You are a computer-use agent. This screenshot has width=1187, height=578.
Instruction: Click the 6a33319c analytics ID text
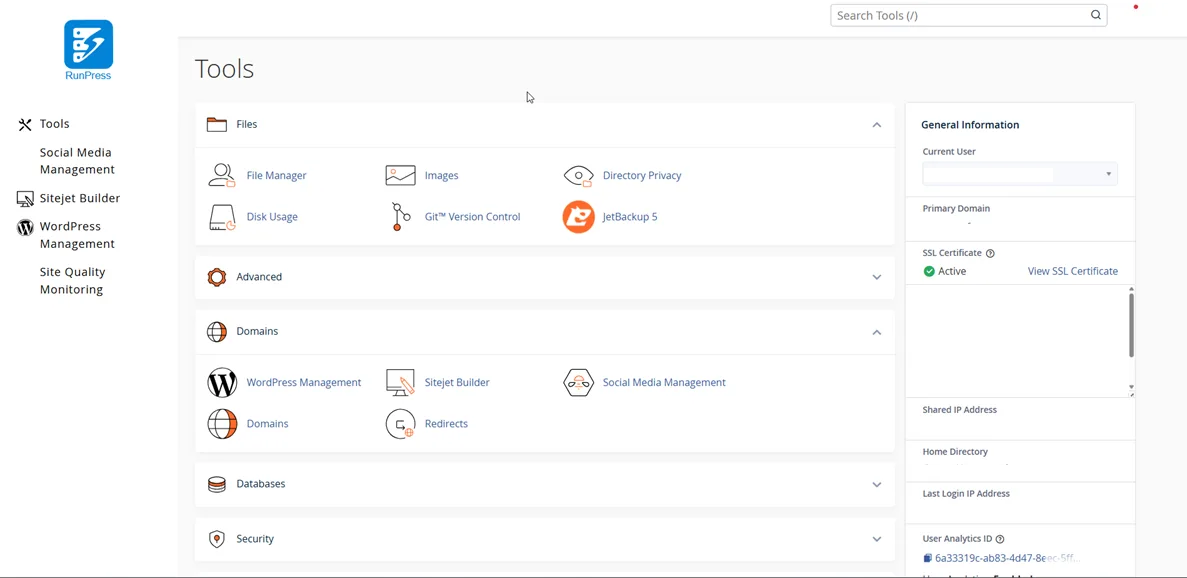pyautogui.click(x=1008, y=558)
